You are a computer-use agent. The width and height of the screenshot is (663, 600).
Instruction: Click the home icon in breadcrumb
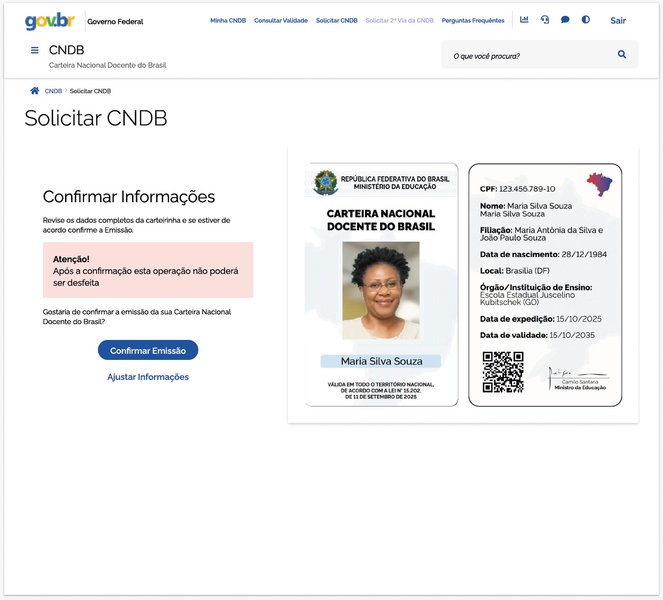point(35,91)
